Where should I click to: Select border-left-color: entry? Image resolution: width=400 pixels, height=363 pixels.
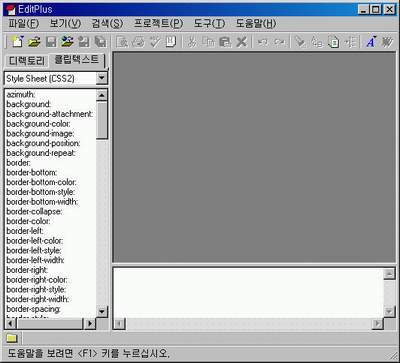pos(35,241)
